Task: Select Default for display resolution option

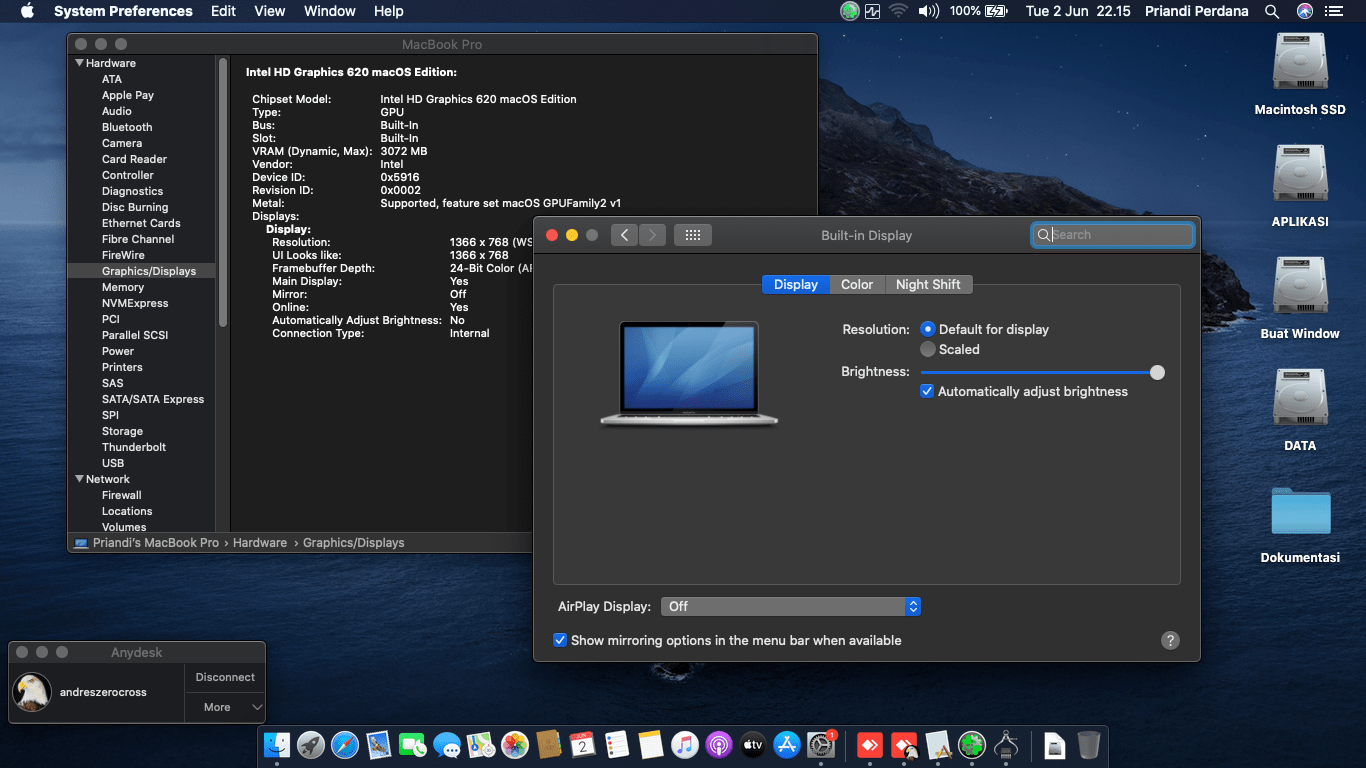Action: click(928, 329)
